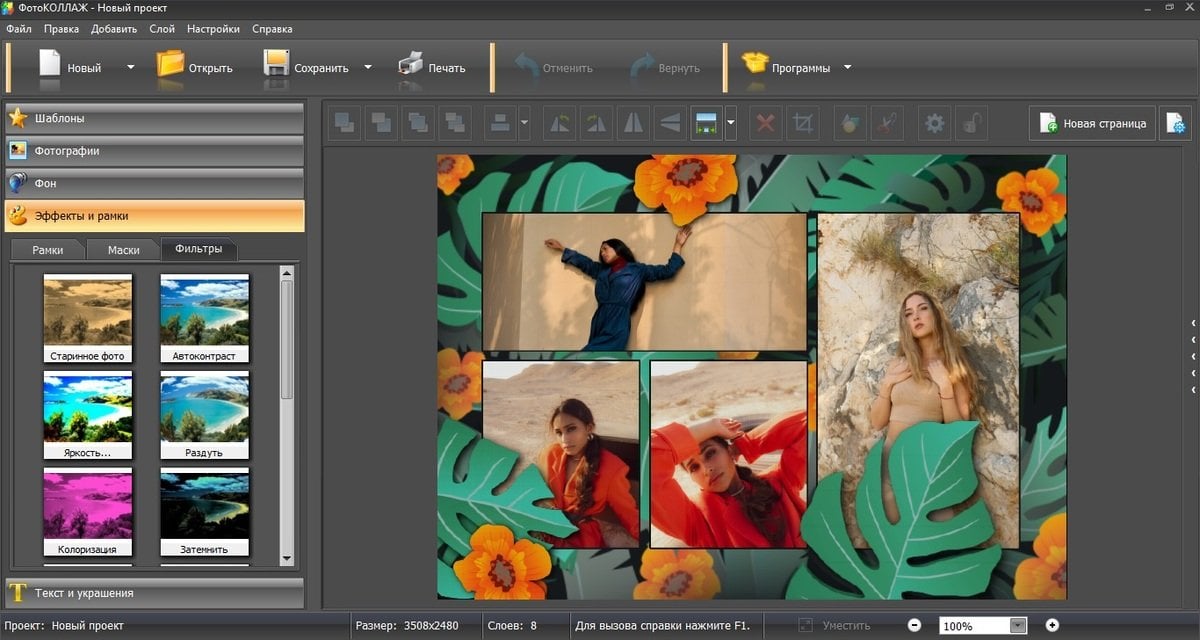
Task: Click the rotate left icon
Action: tap(559, 124)
